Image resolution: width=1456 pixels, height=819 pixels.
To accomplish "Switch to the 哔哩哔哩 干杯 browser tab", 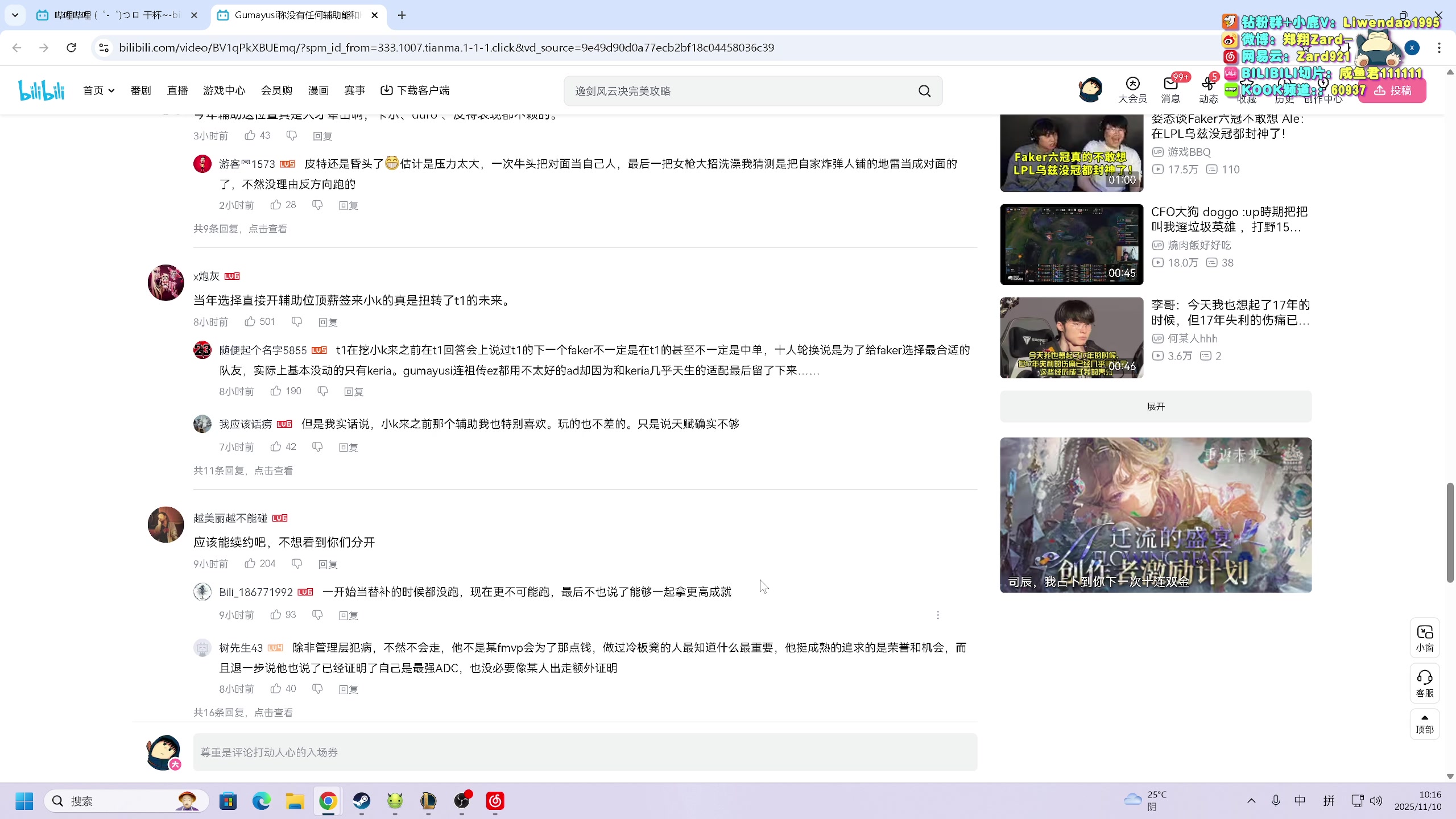I will click(x=114, y=15).
